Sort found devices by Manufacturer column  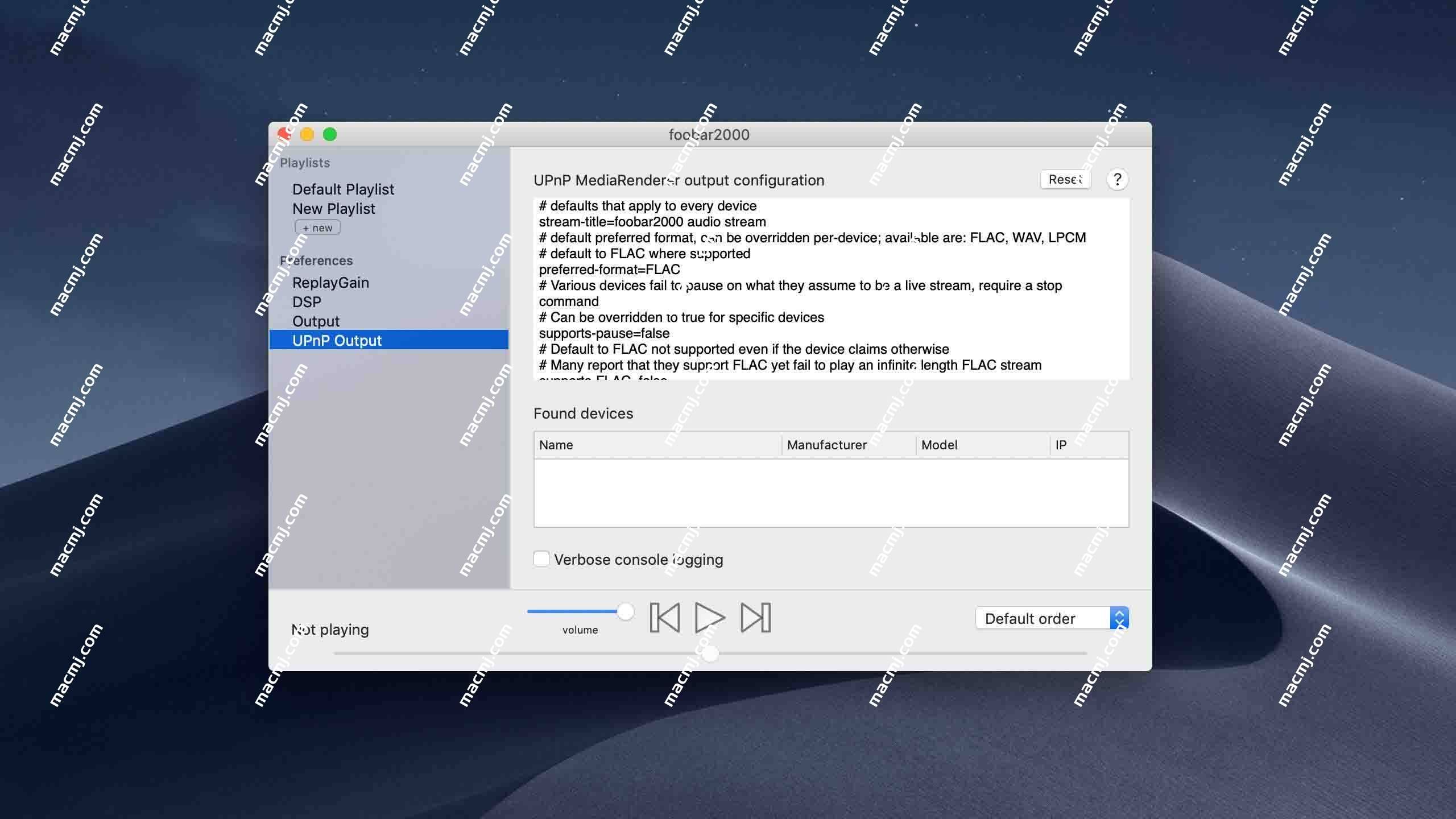click(x=849, y=445)
